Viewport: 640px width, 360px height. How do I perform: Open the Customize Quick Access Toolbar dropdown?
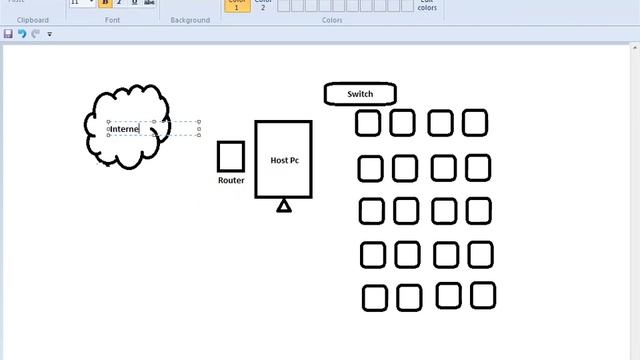click(x=49, y=34)
